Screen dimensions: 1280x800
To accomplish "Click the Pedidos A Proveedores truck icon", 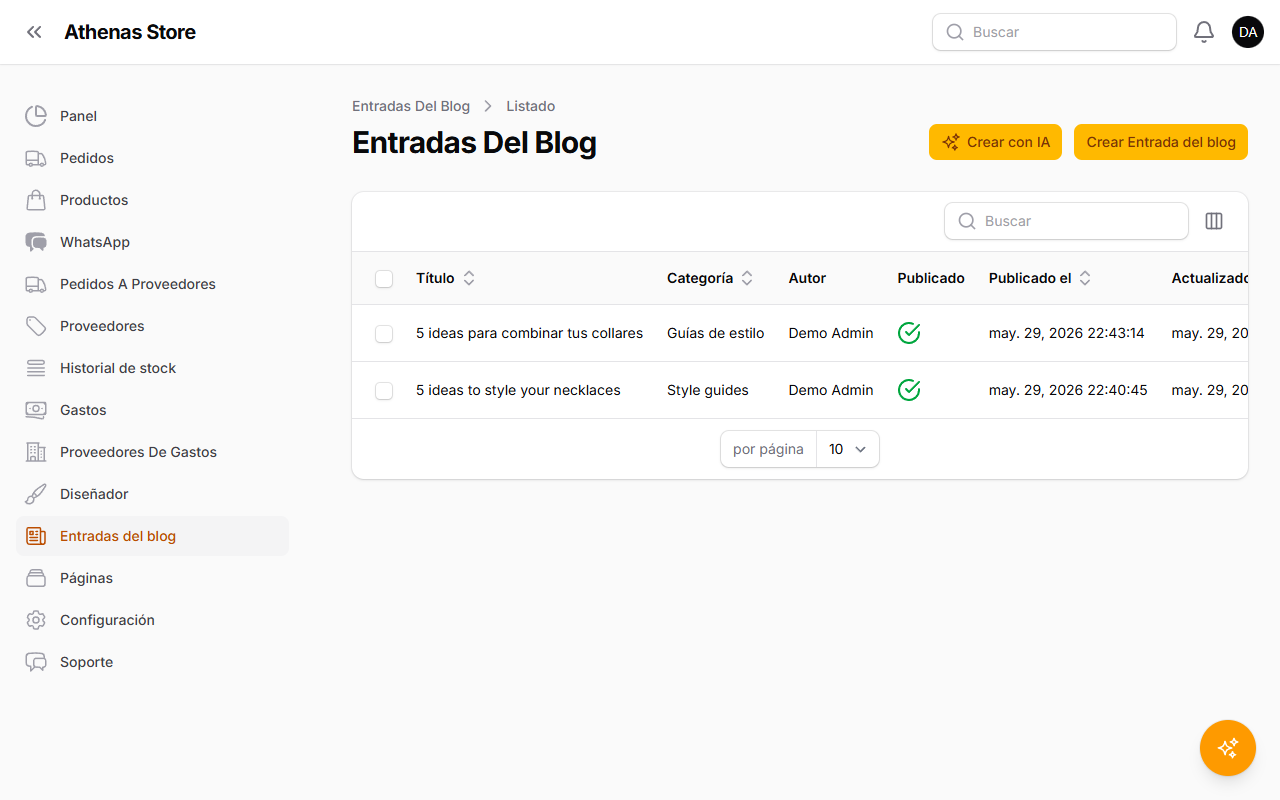I will point(36,284).
